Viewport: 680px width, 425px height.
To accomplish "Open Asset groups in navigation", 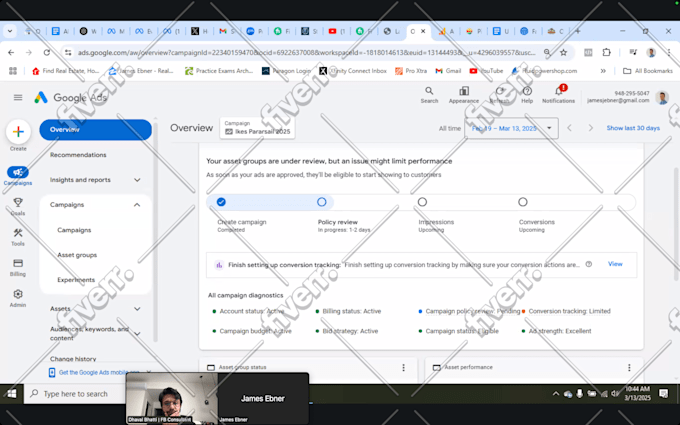I will click(x=77, y=255).
